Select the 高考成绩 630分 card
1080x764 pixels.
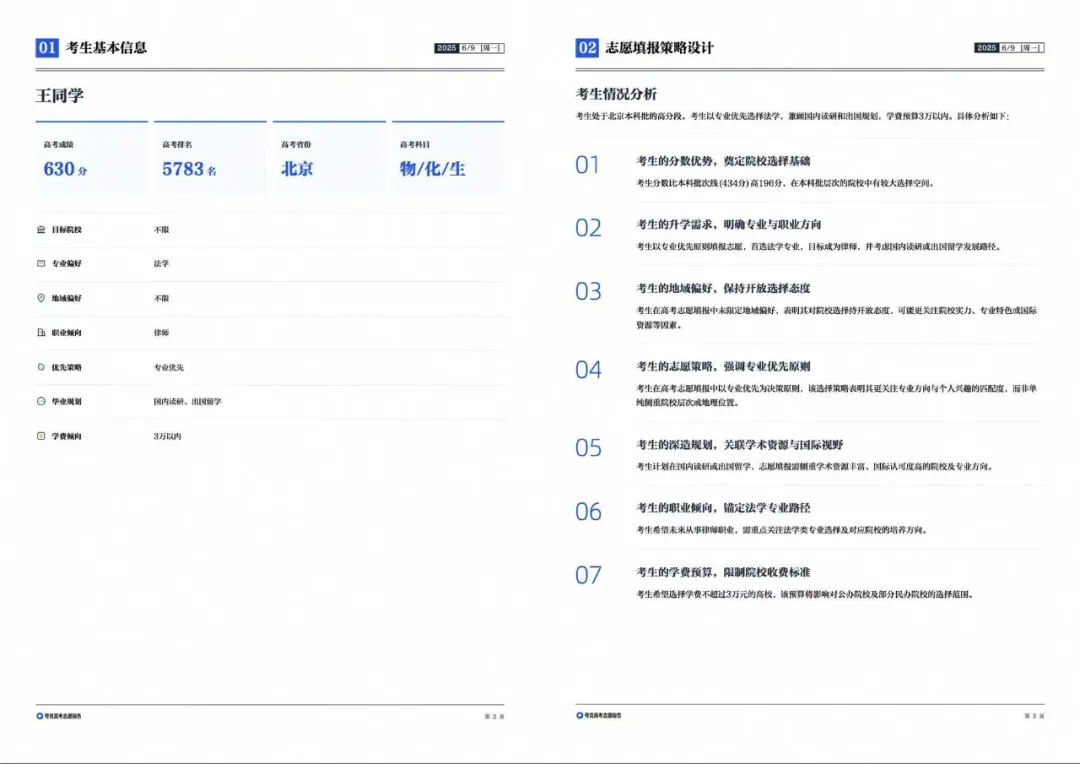[x=92, y=158]
